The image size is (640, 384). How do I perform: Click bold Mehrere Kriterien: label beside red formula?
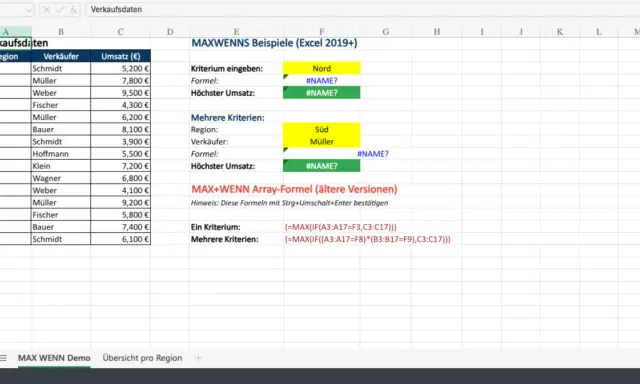[x=224, y=240]
